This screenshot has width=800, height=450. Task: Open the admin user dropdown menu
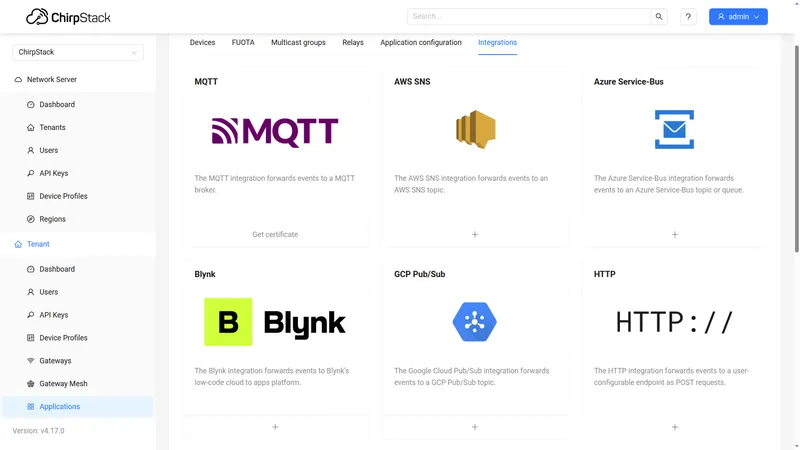[x=738, y=16]
